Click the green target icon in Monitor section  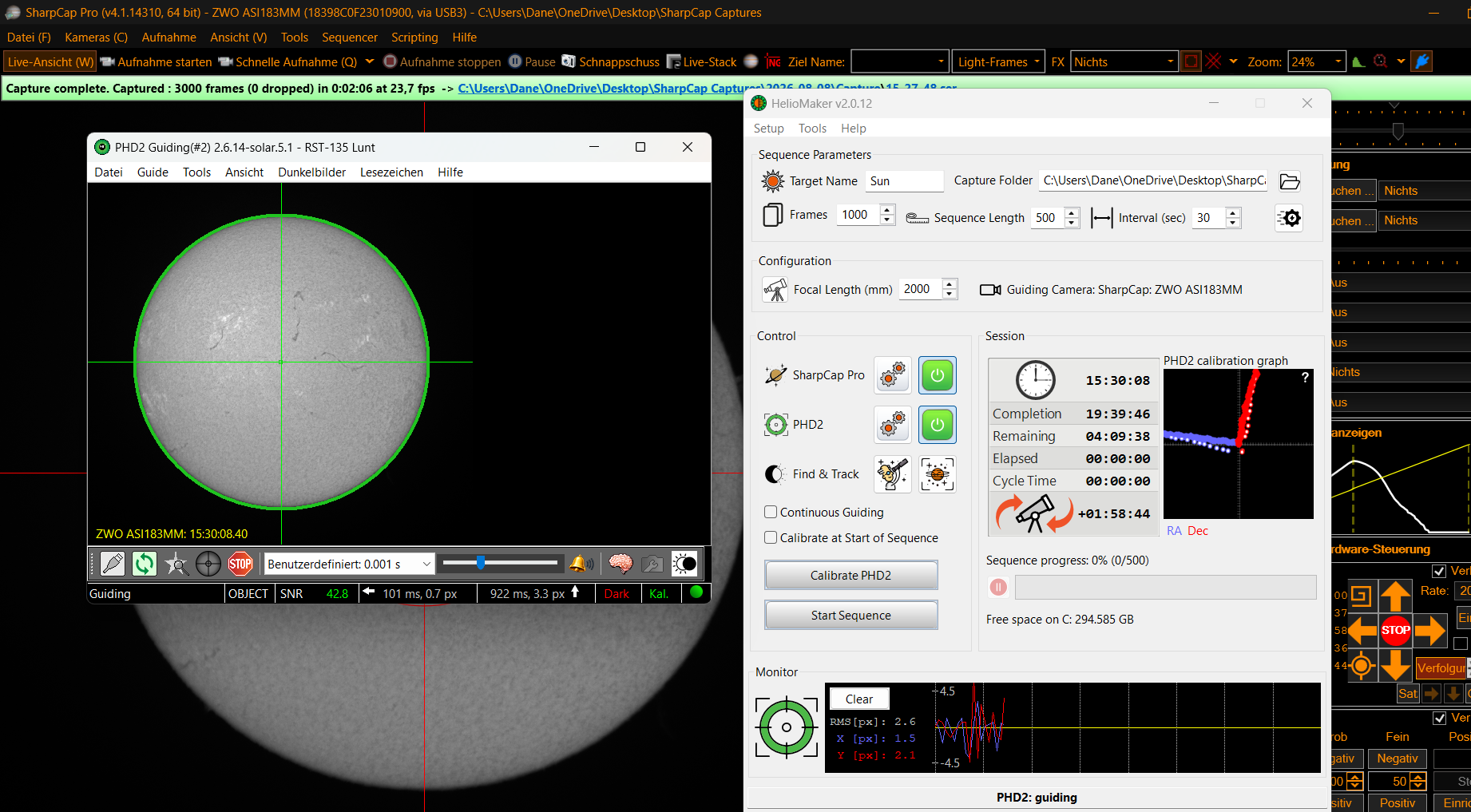point(787,727)
